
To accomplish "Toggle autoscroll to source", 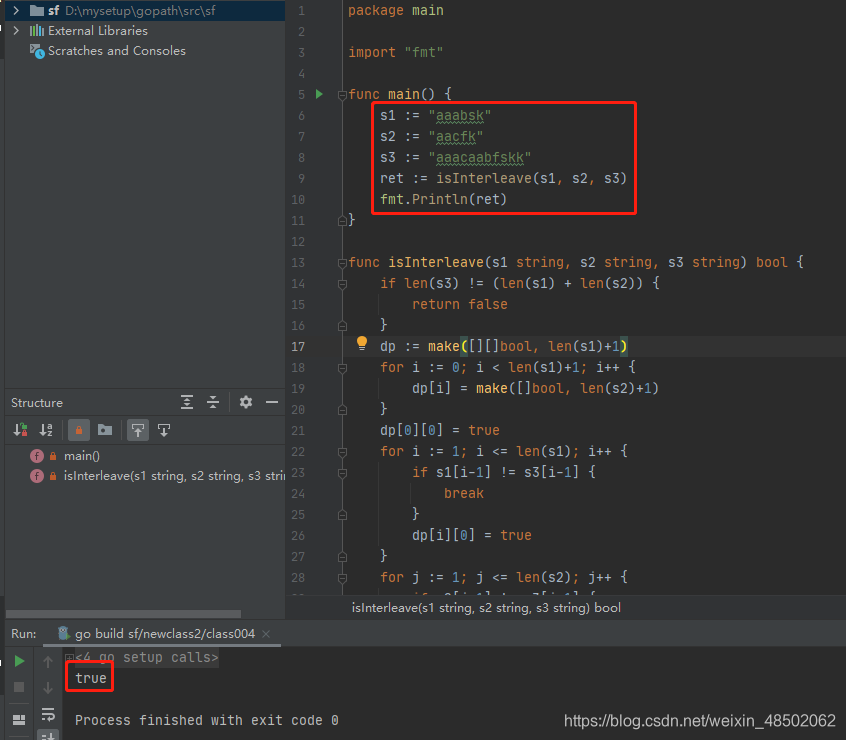I will (x=138, y=430).
